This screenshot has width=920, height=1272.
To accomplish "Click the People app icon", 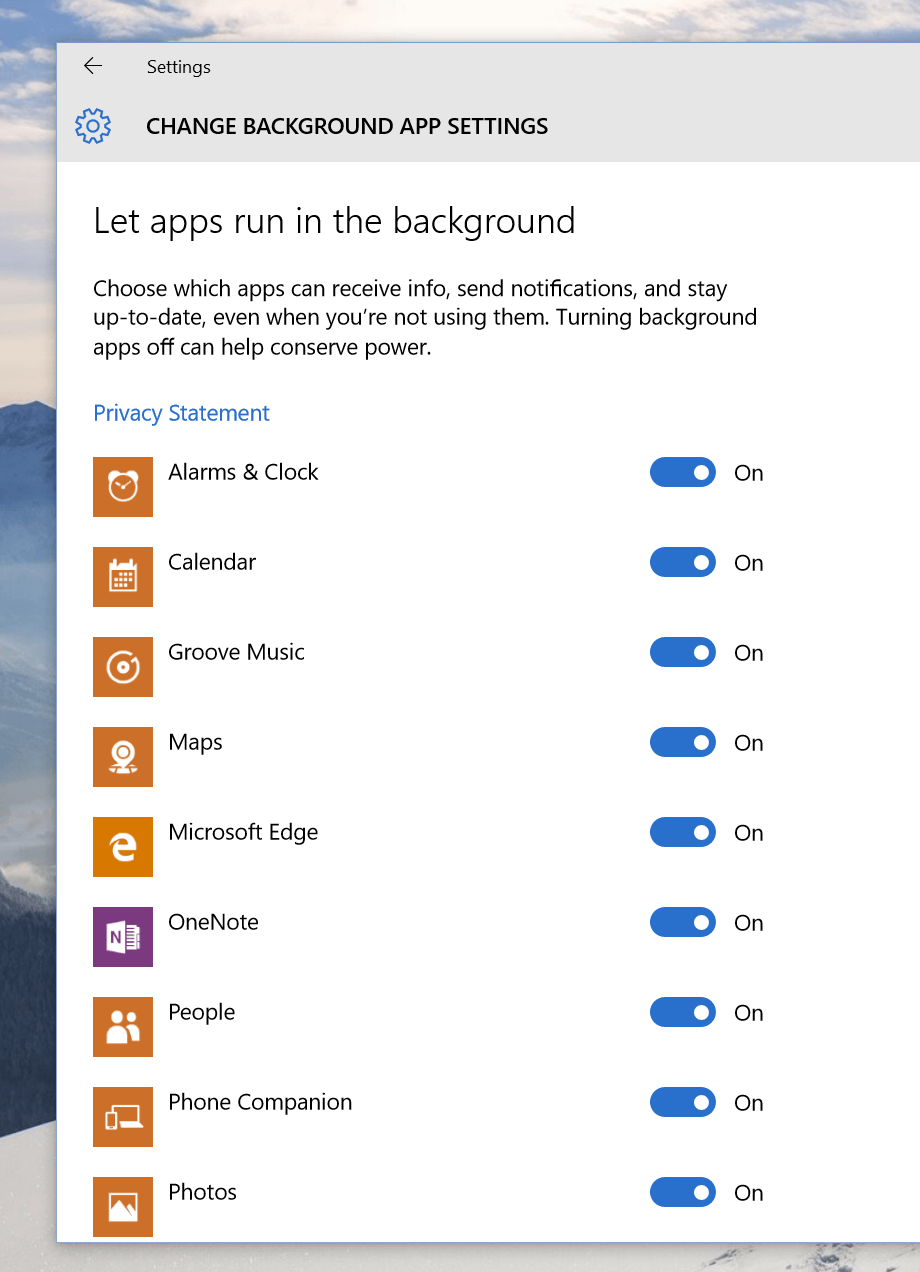I will pyautogui.click(x=123, y=1027).
